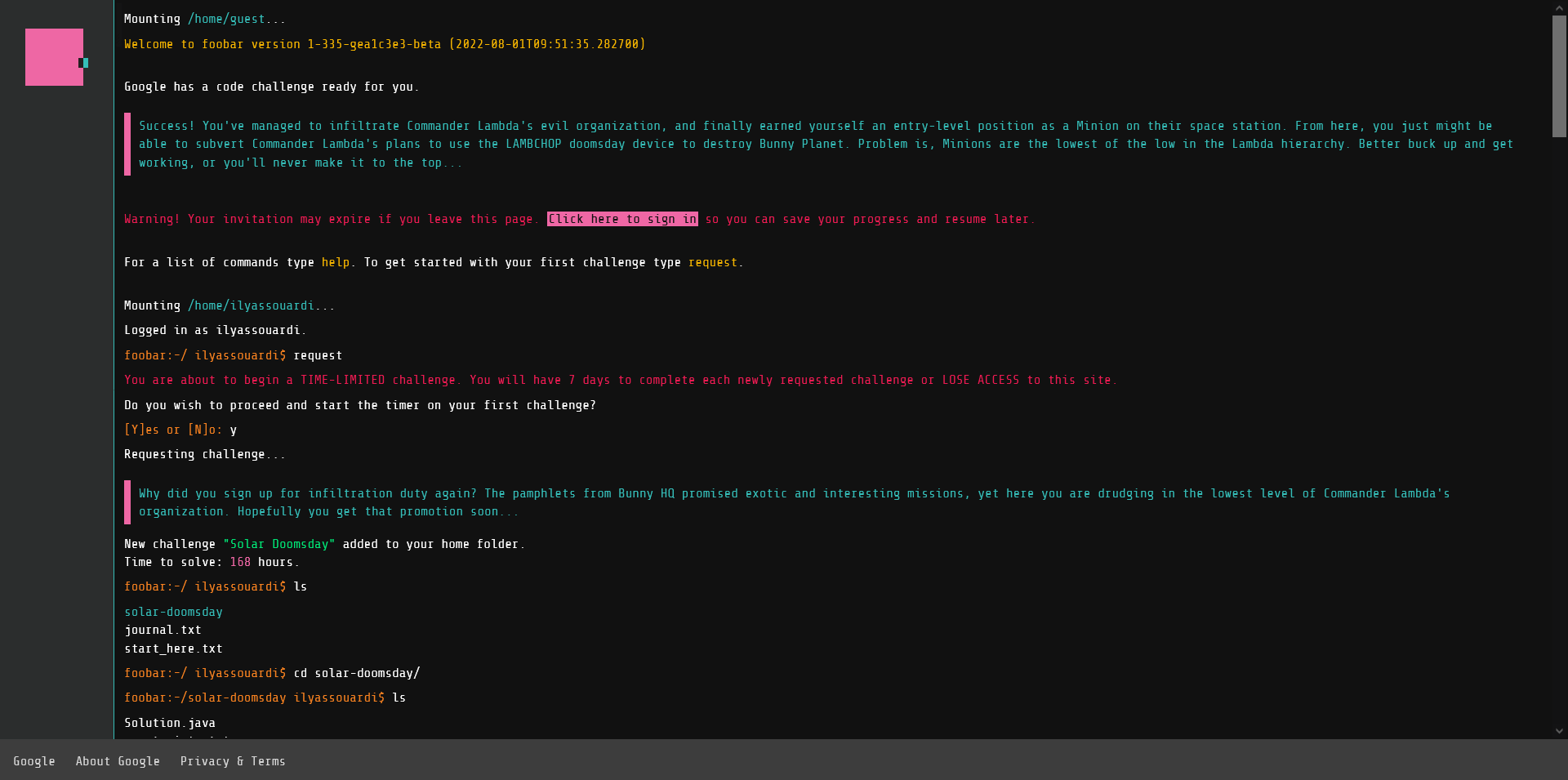Click 'Google has a code challenge' line
Viewport: 1568px width, 780px height.
(272, 87)
